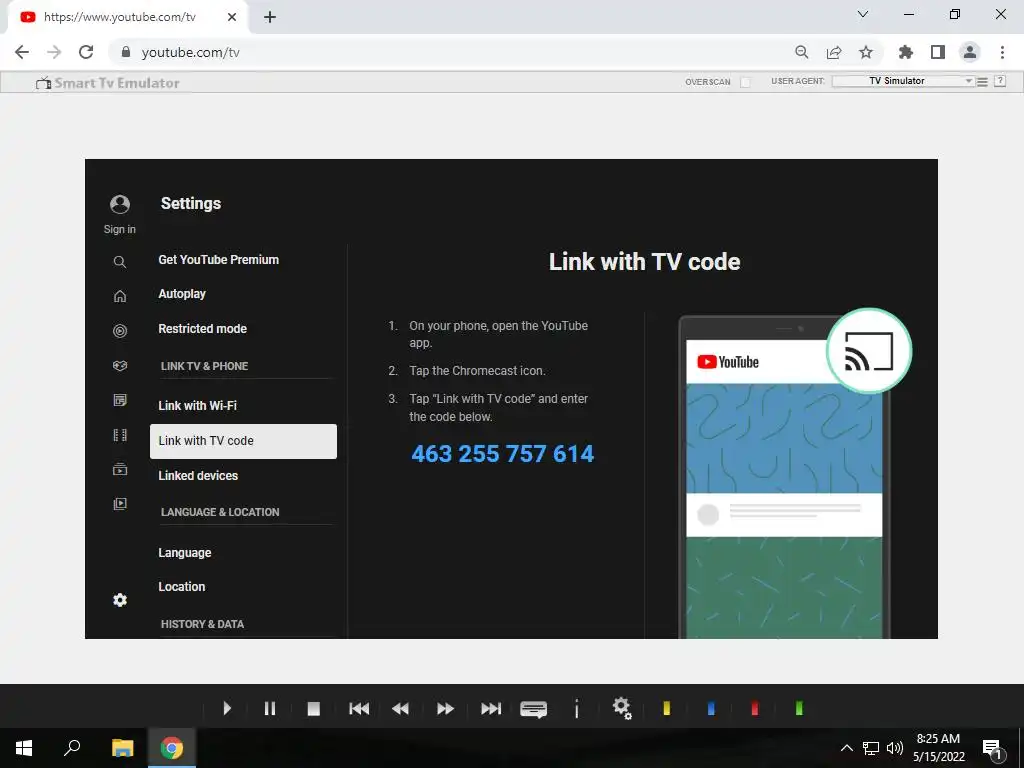Open the Library icon in sidebar
Viewport: 1024px width, 768px height.
coord(120,504)
